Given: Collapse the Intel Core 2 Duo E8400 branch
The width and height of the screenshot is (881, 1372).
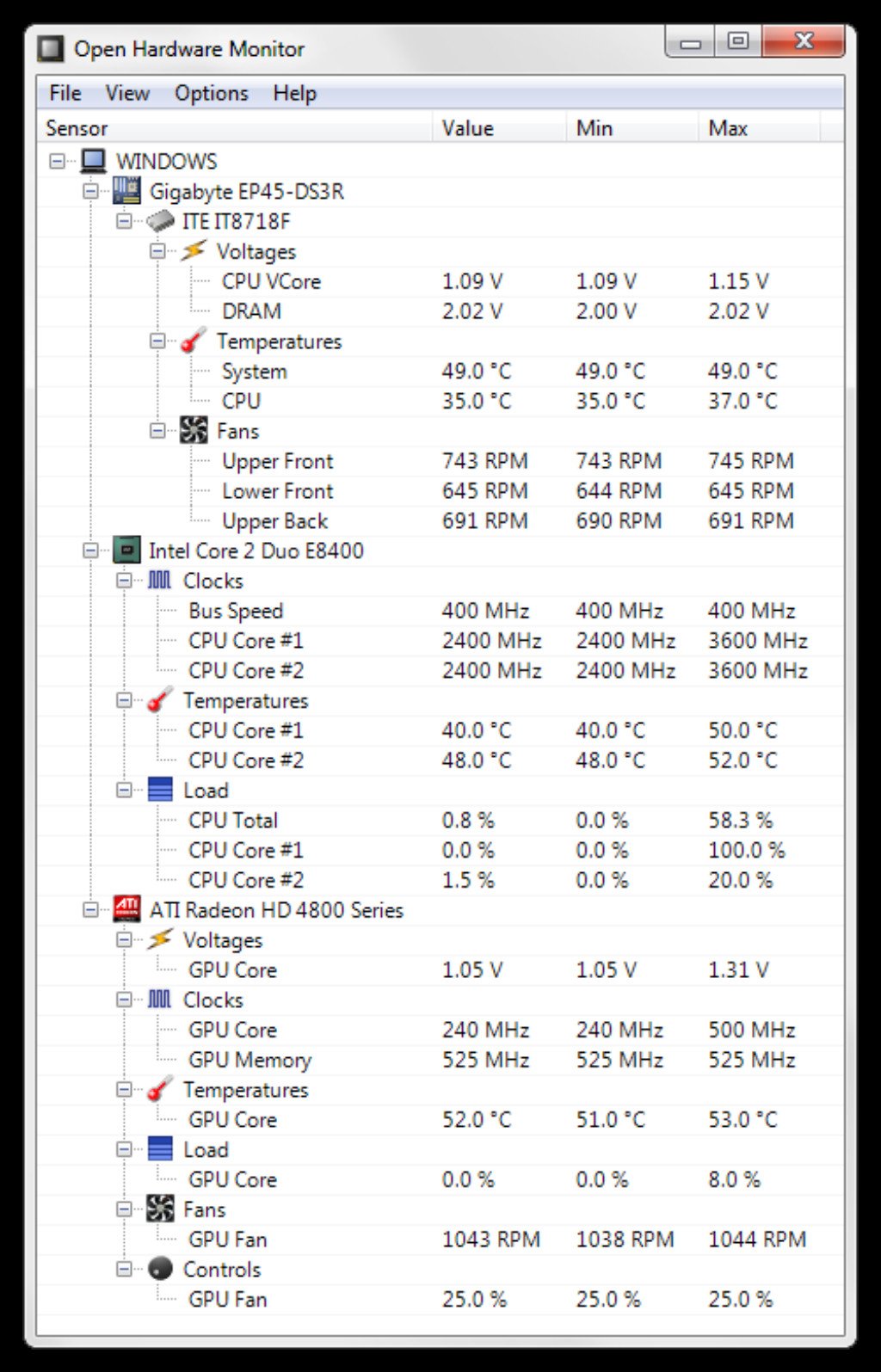Looking at the screenshot, I should [90, 551].
